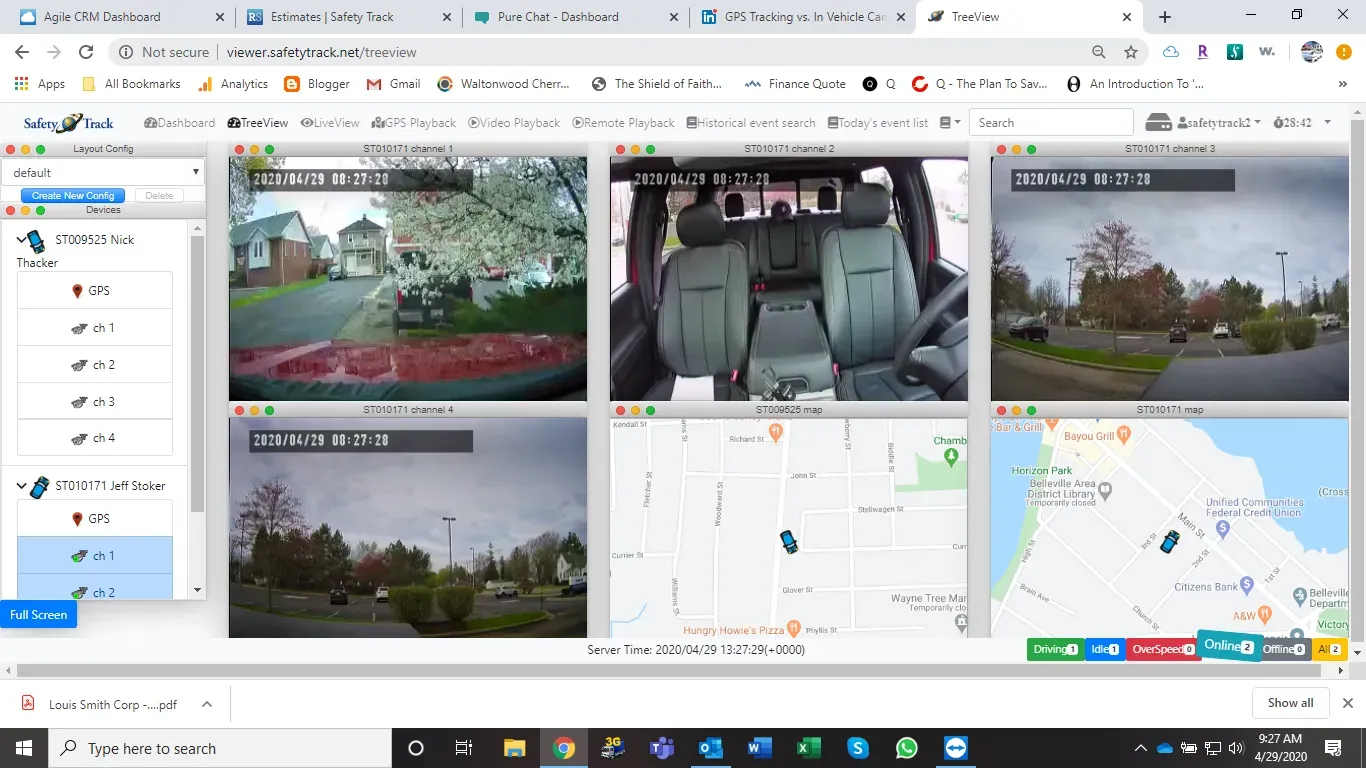Select ch 3 camera for ST009525
Viewport: 1366px width, 768px height.
[x=94, y=401]
